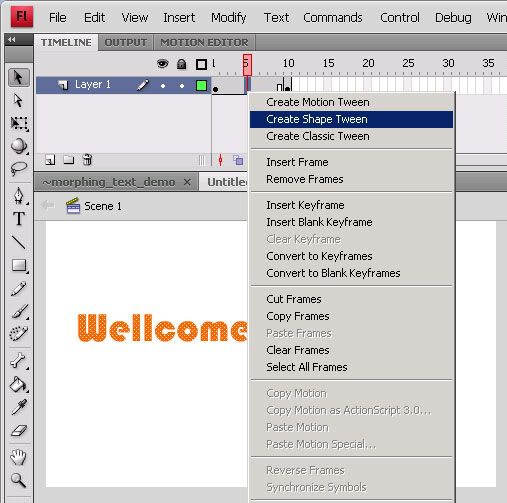Click Layer 1 green outline color swatch
507x503 pixels.
201,86
